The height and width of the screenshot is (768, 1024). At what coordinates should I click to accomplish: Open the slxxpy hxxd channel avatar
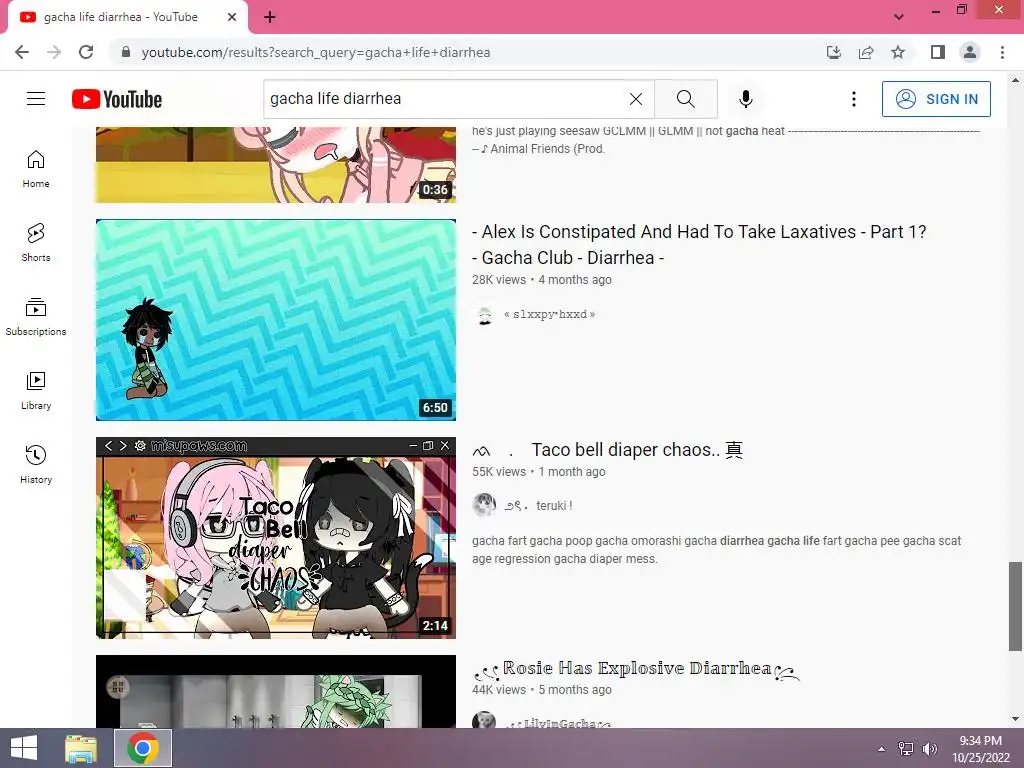click(484, 315)
